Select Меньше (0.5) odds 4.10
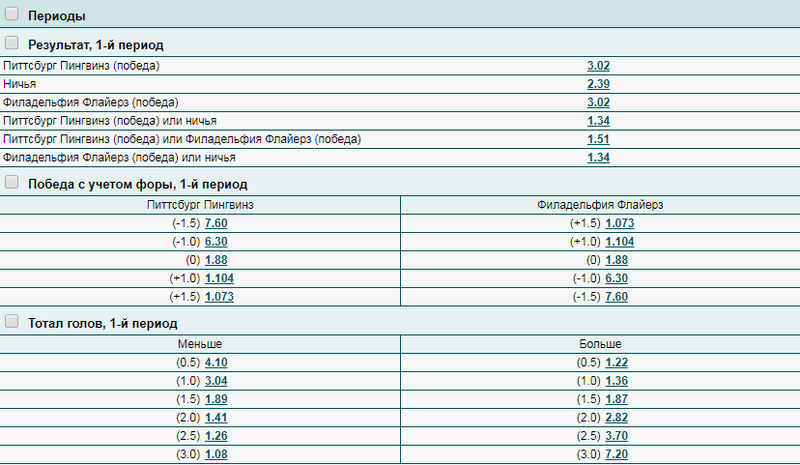The height and width of the screenshot is (465, 800). click(x=216, y=363)
